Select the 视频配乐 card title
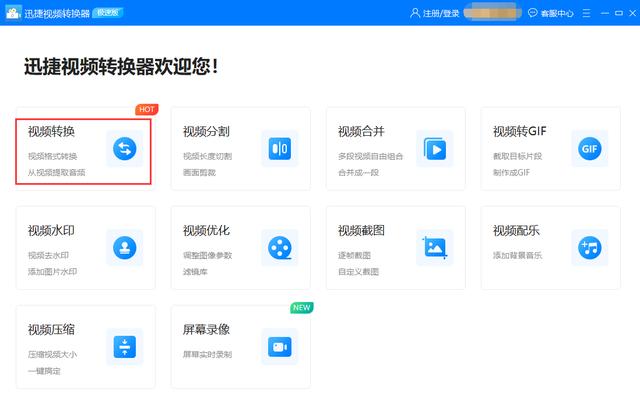640x418 pixels. click(x=516, y=231)
